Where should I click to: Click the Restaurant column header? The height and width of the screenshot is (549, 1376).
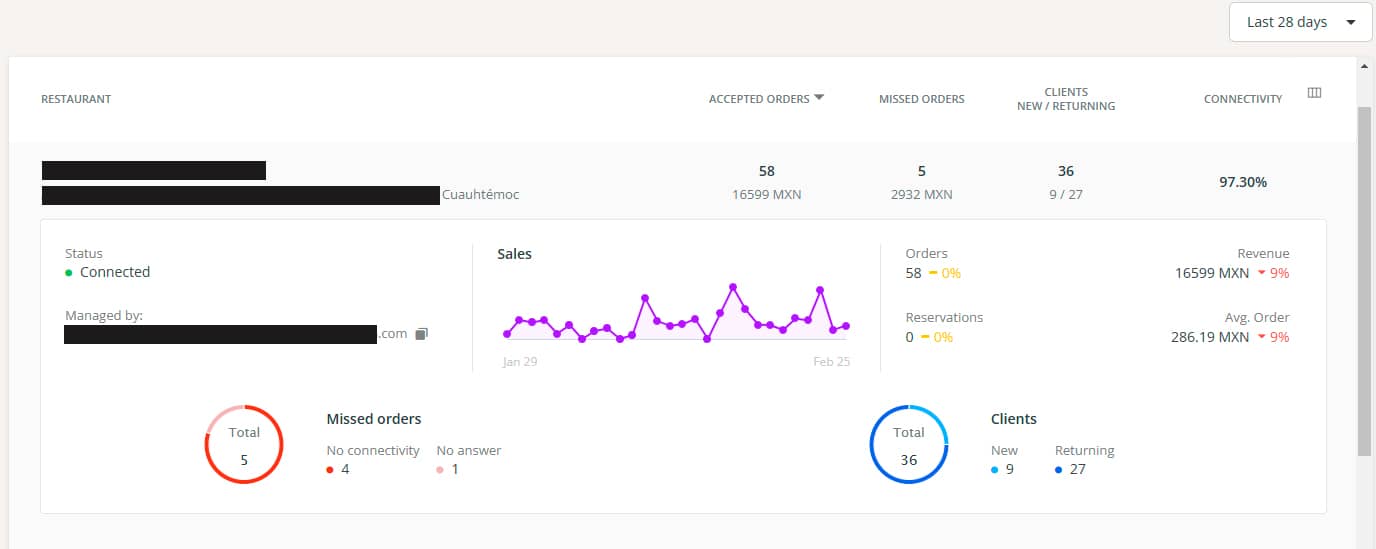(76, 99)
